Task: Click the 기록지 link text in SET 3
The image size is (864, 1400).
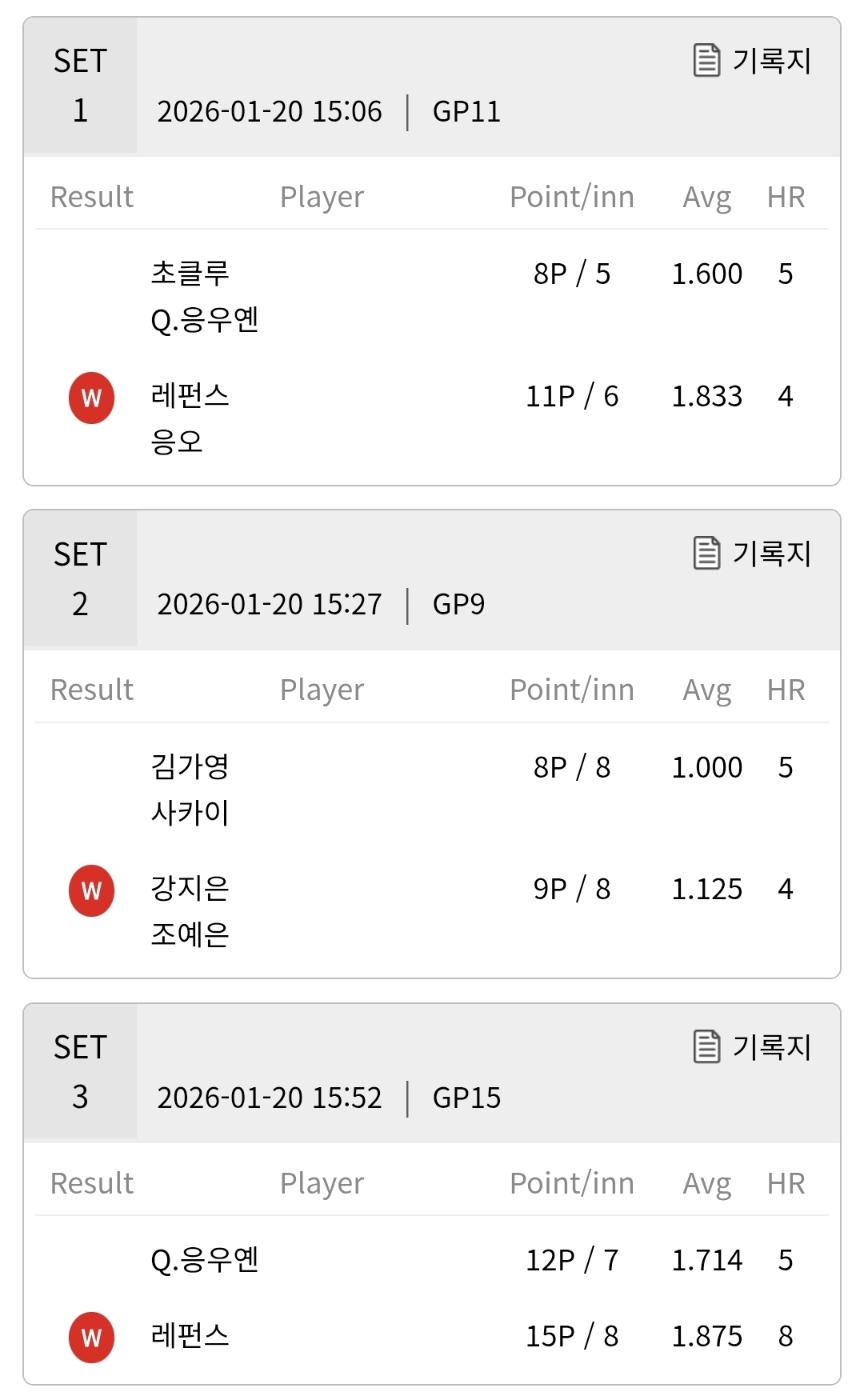Action: [772, 1046]
